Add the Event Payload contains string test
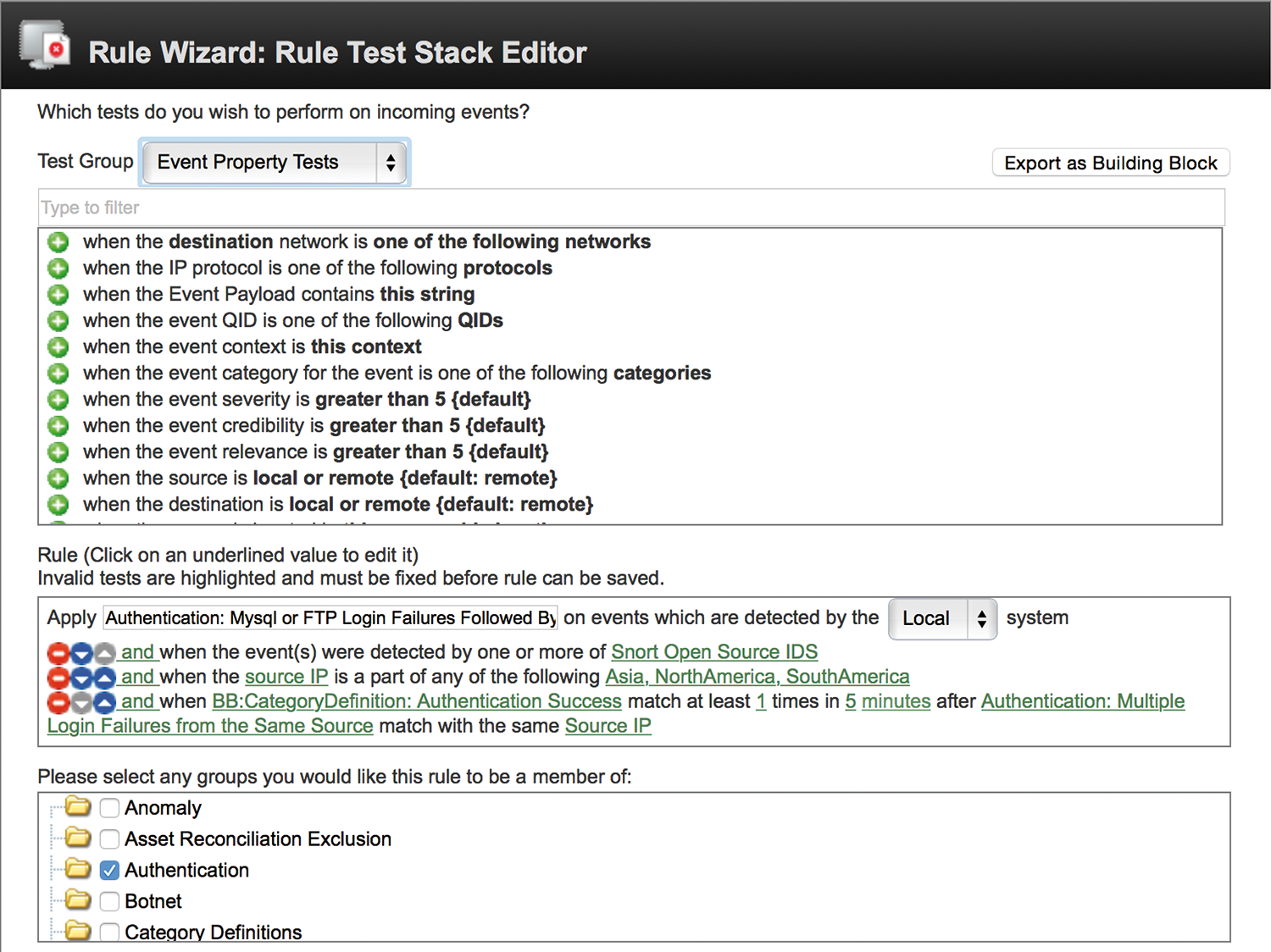1271x952 pixels. (58, 295)
